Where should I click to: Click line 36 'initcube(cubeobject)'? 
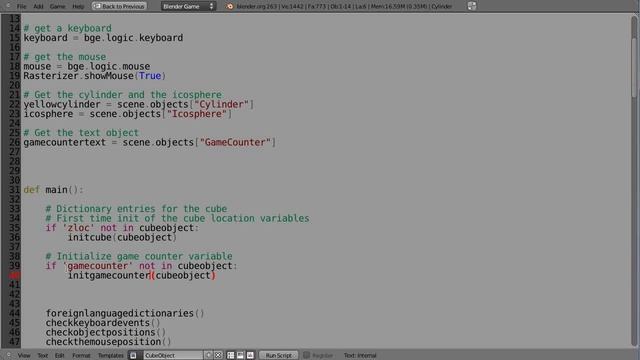coord(122,238)
